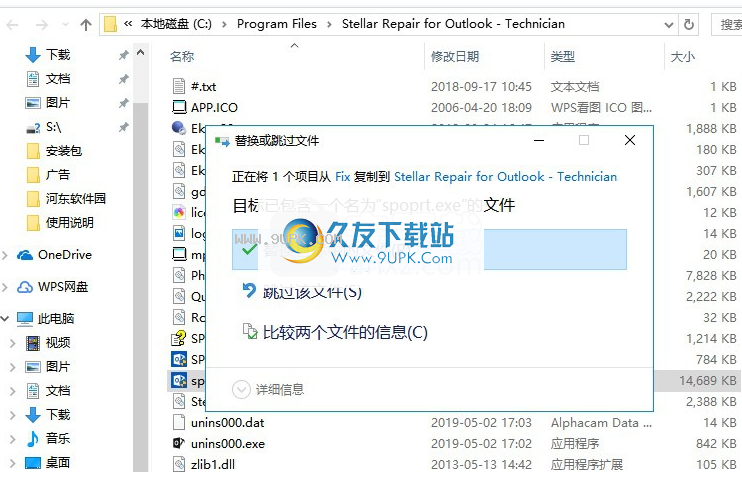Image resolution: width=742 pixels, height=483 pixels.
Task: Close the 替换或跳过文件 dialog
Action: tap(630, 141)
